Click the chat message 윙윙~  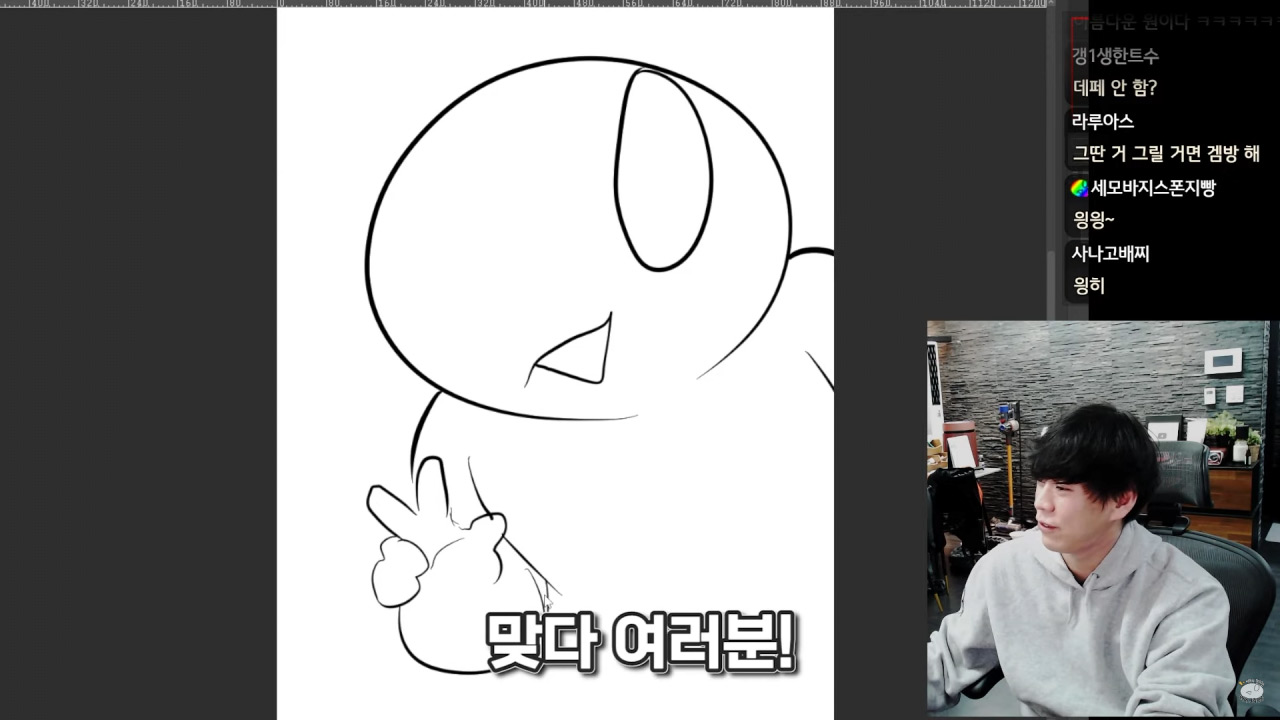point(1093,220)
